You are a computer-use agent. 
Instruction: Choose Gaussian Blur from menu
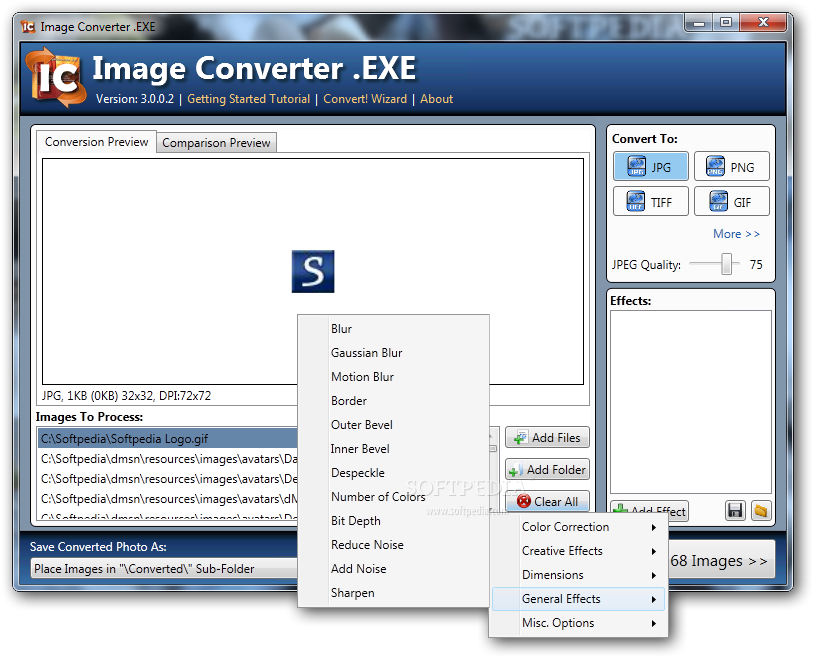pos(394,353)
